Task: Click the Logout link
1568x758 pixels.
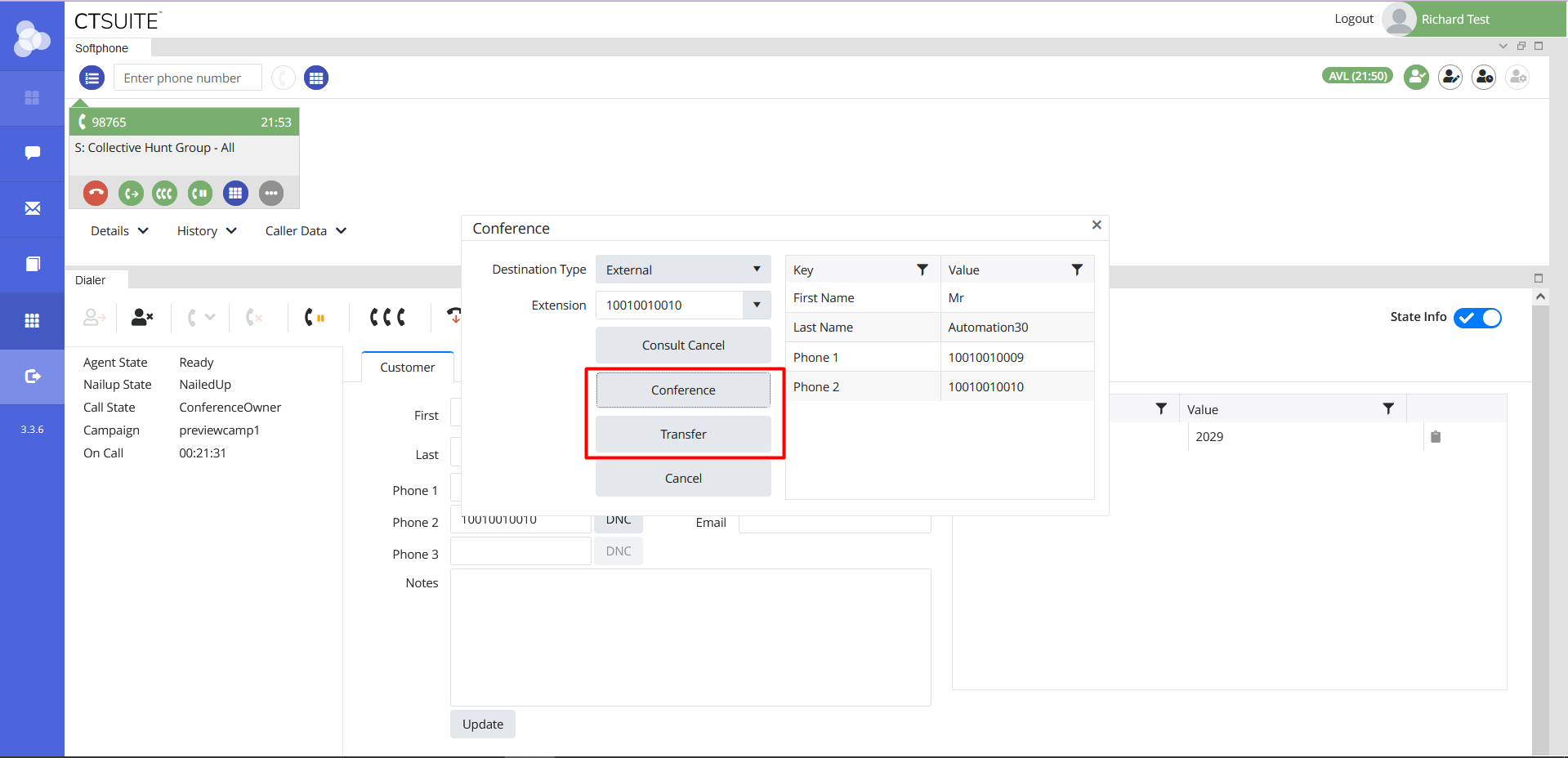Action: tap(1354, 19)
